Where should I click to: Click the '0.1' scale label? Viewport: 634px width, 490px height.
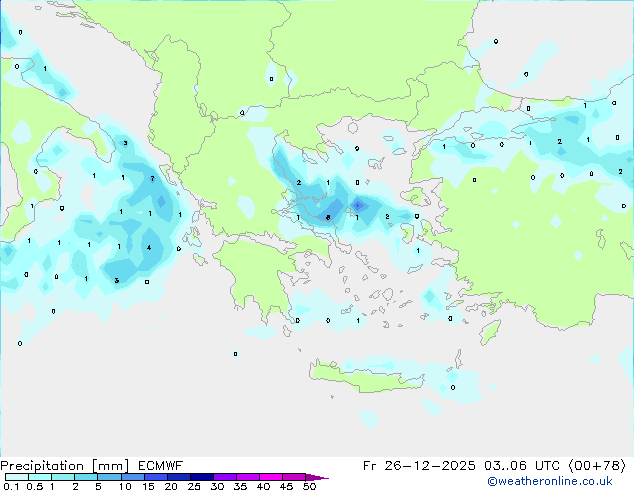click(11, 486)
